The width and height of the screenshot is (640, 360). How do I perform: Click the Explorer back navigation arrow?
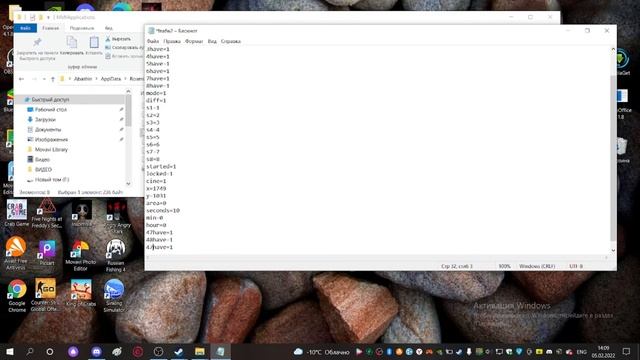[21, 79]
